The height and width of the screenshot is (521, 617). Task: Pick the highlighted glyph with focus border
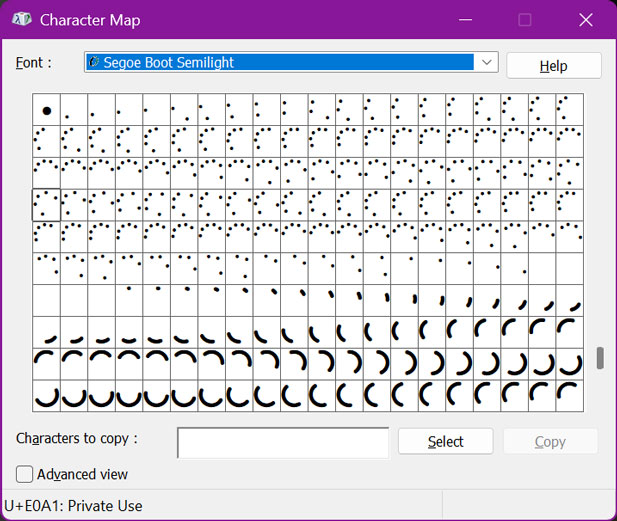tap(46, 205)
